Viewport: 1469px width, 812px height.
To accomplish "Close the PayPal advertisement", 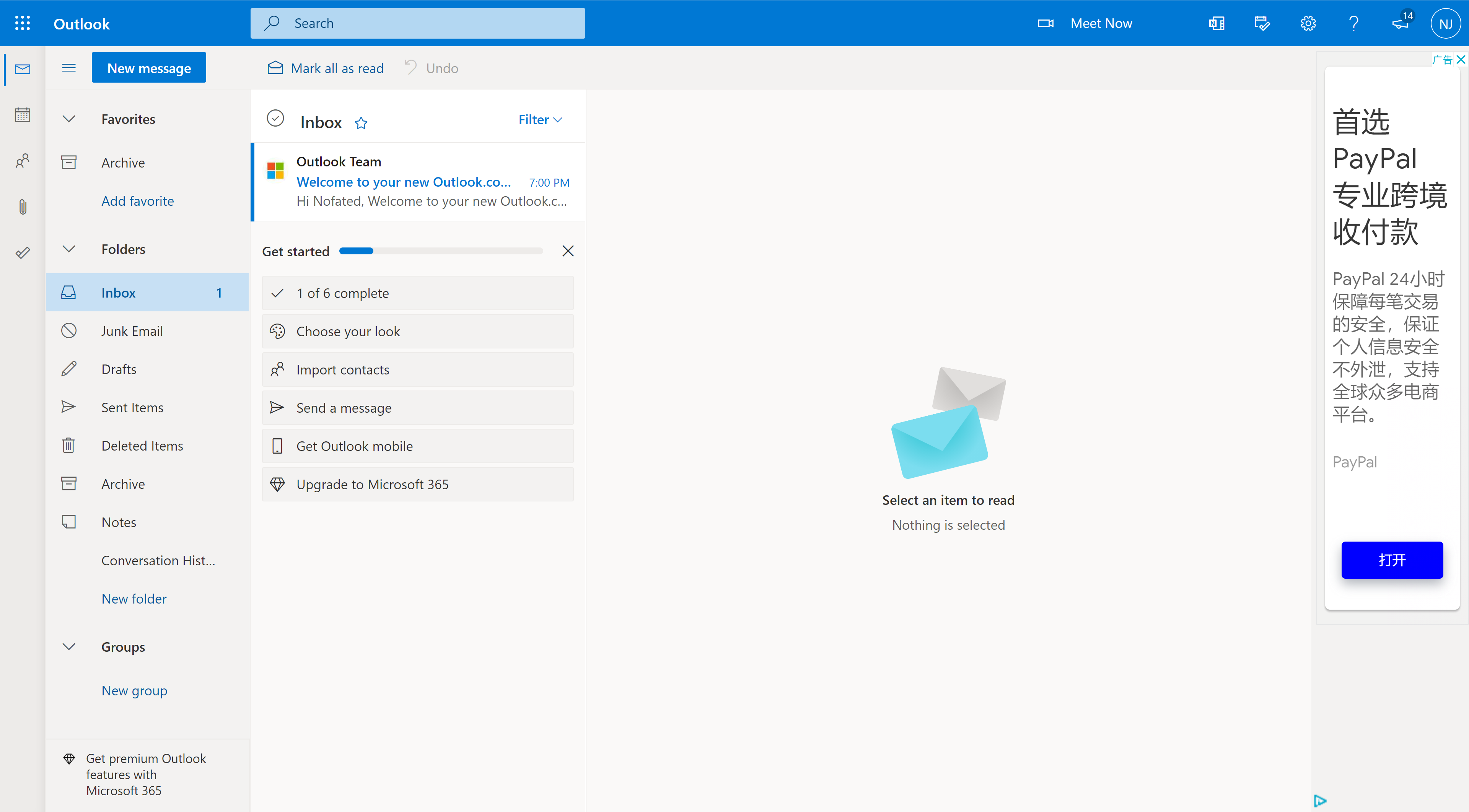I will pos(1461,59).
